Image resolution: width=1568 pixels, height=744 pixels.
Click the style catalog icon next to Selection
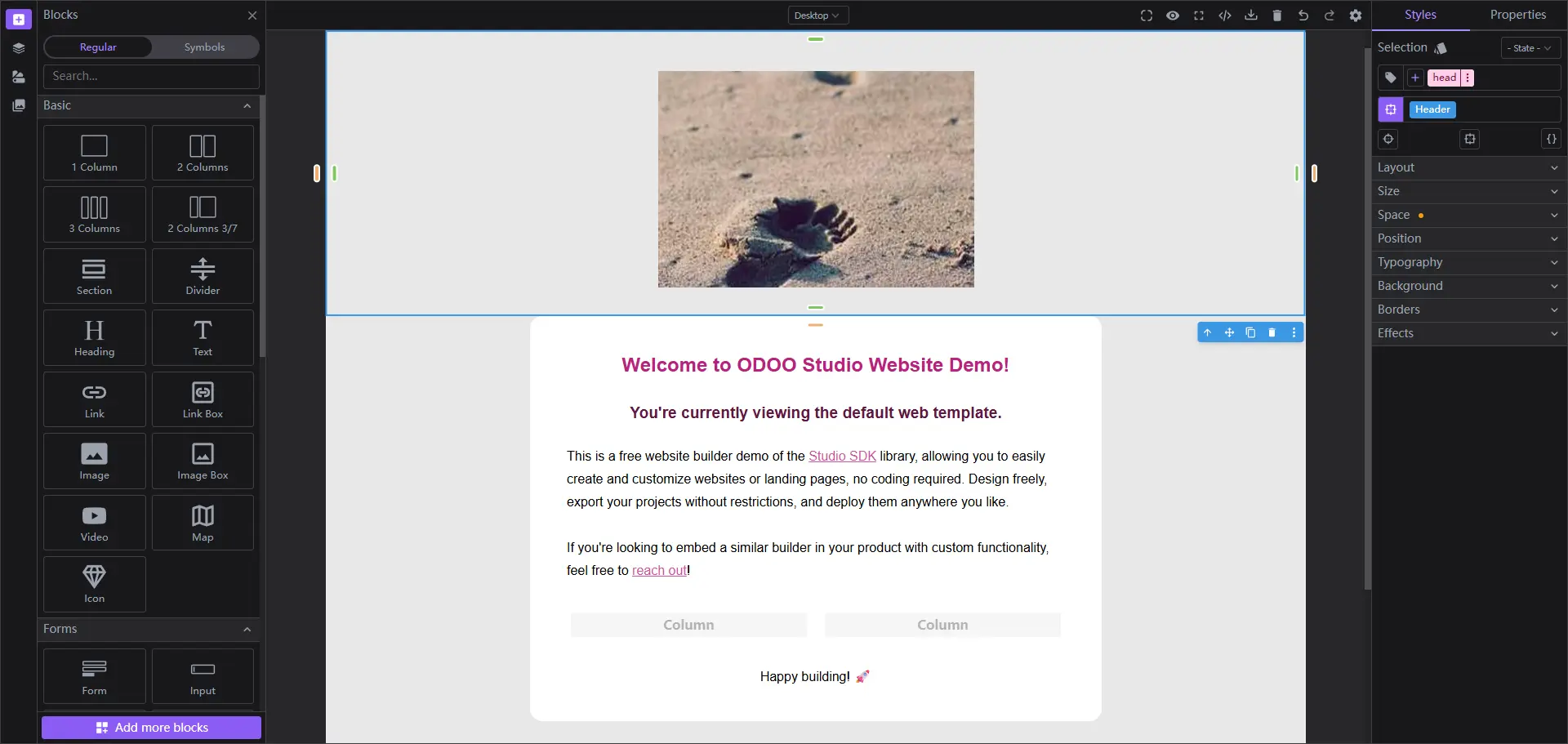pyautogui.click(x=1441, y=48)
